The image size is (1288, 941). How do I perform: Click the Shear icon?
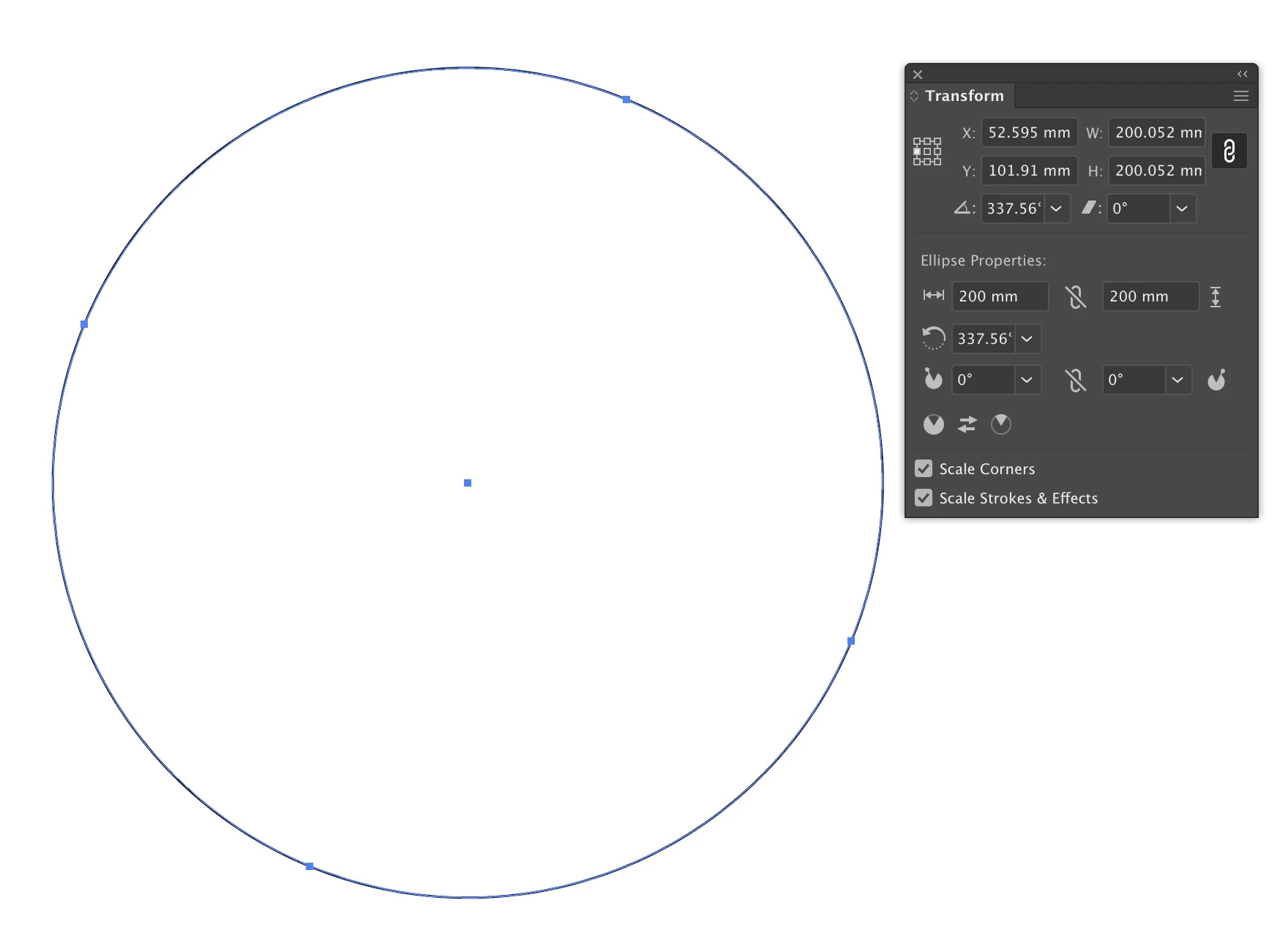coord(1090,208)
